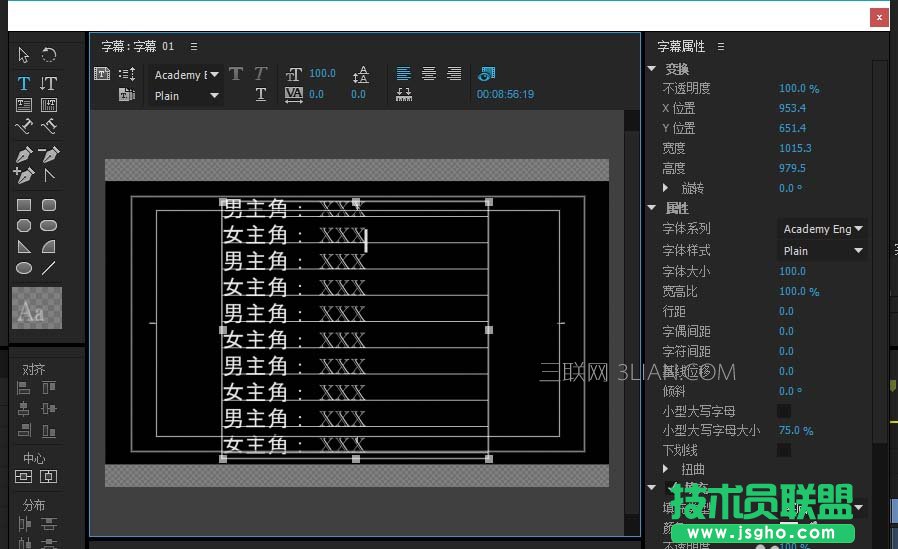
Task: Select the horizontal Type tool
Action: pos(23,83)
